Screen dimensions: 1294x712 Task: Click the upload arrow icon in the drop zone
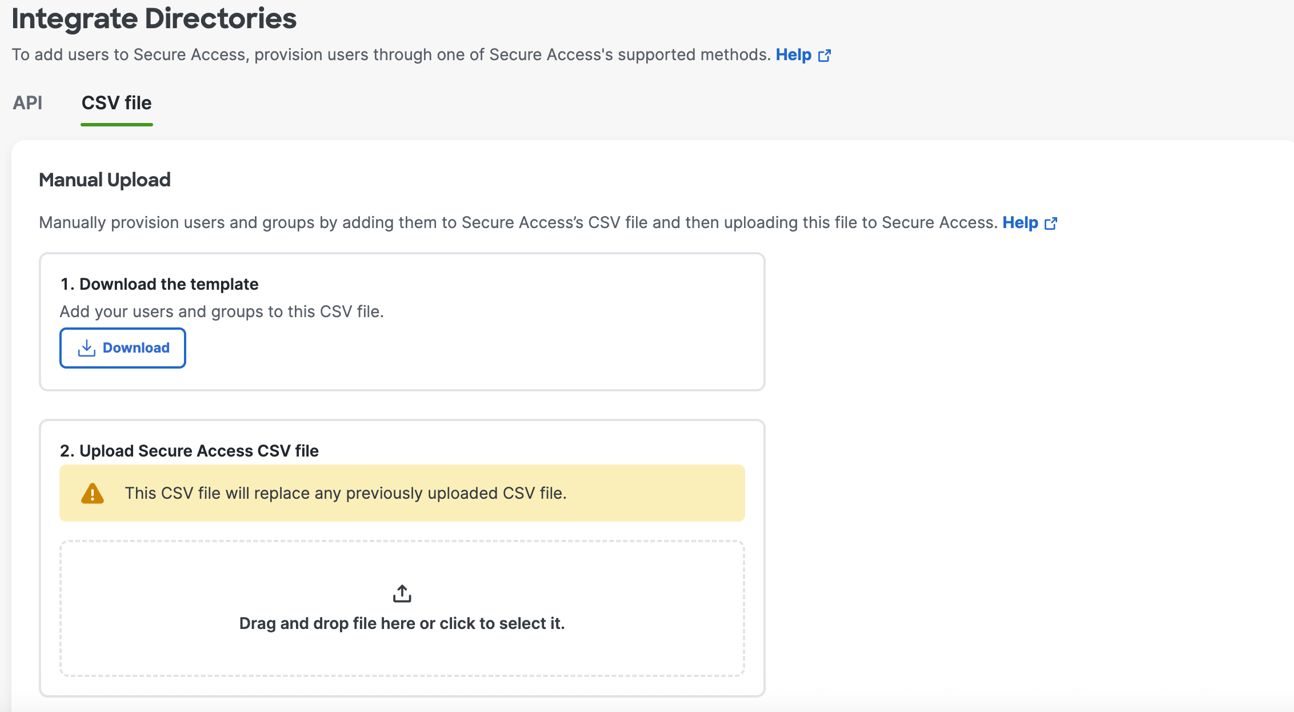point(402,594)
